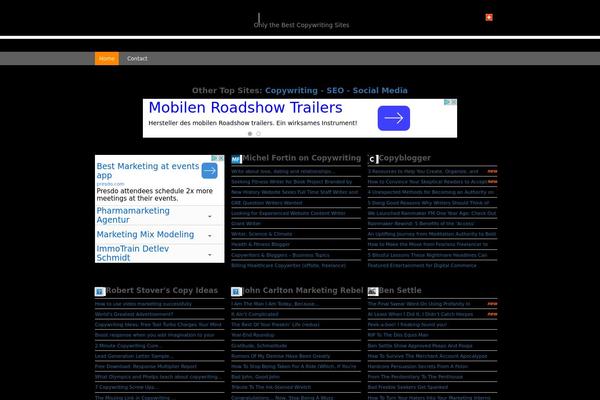The height and width of the screenshot is (400, 600).
Task: Click the Mobilen Roadshow Trailers ad headline
Action: [245, 108]
